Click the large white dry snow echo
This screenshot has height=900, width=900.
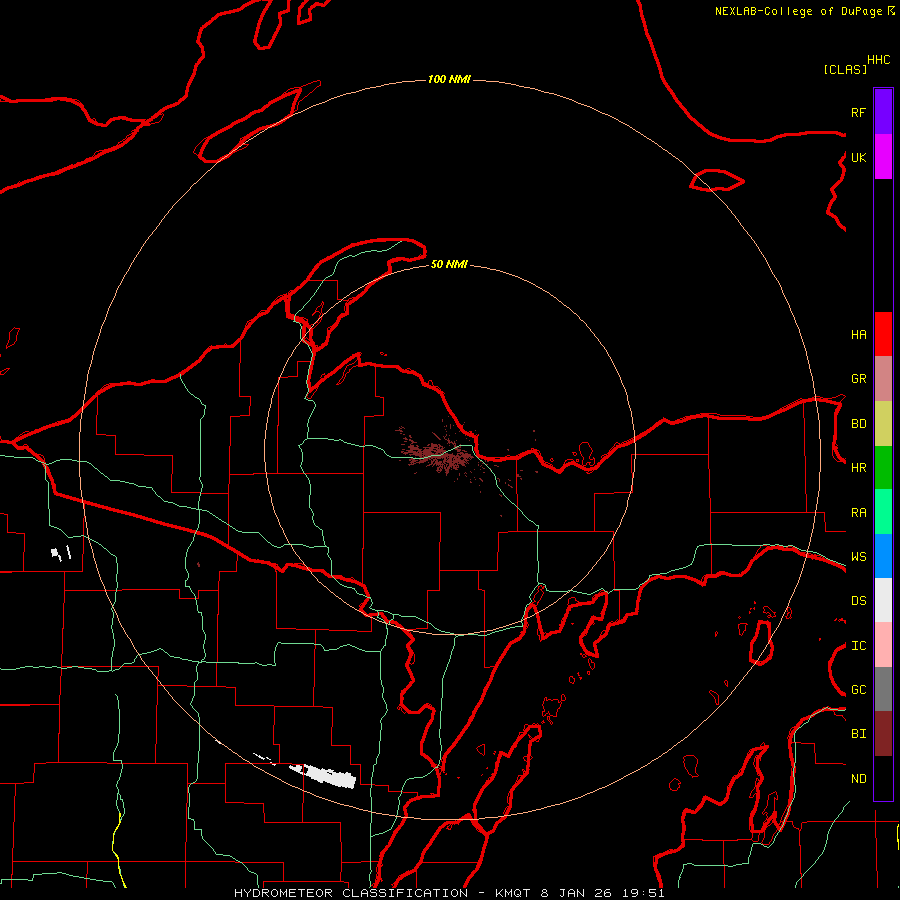(x=322, y=775)
